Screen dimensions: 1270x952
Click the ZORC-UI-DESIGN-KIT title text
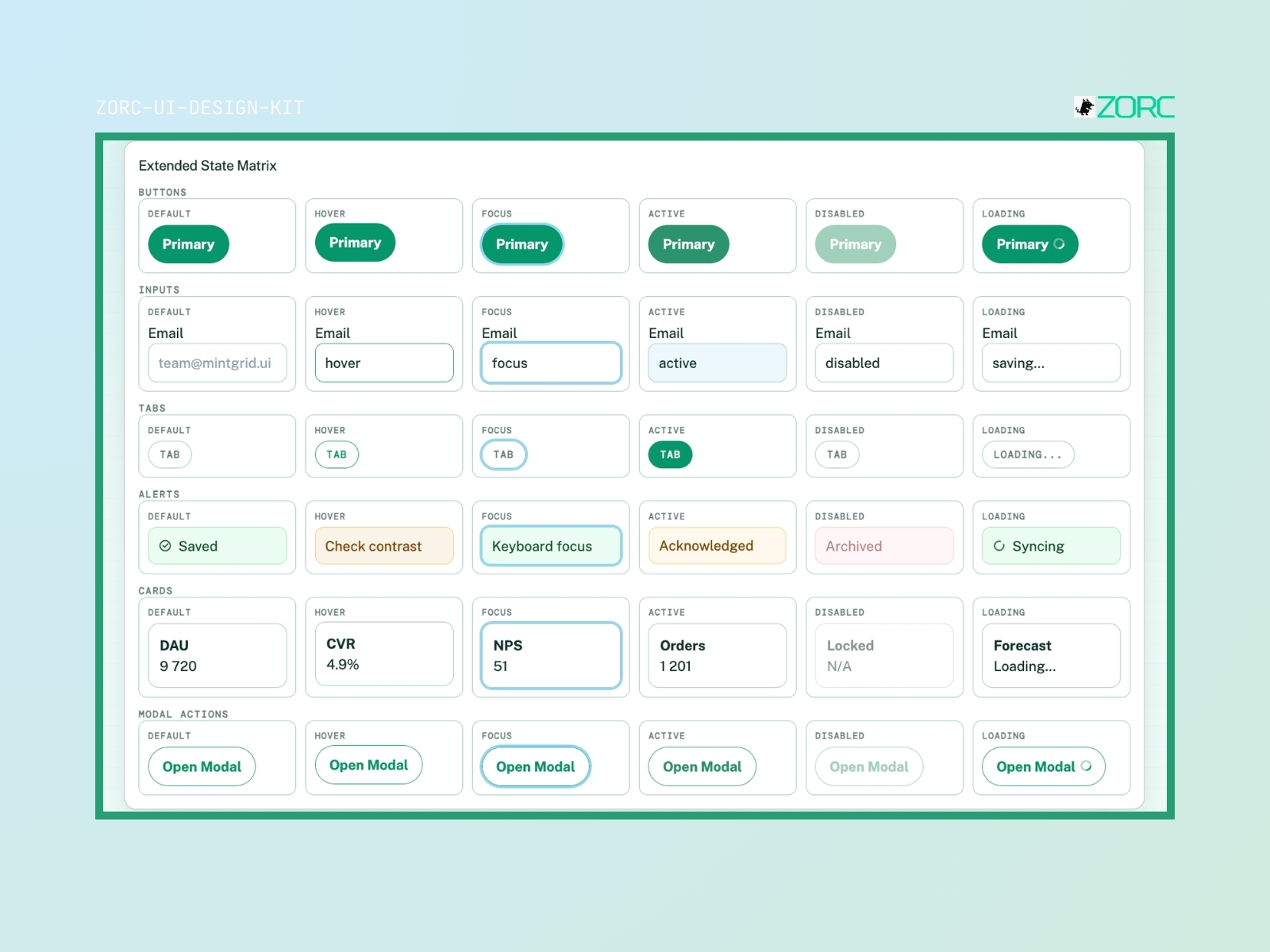coord(200,107)
